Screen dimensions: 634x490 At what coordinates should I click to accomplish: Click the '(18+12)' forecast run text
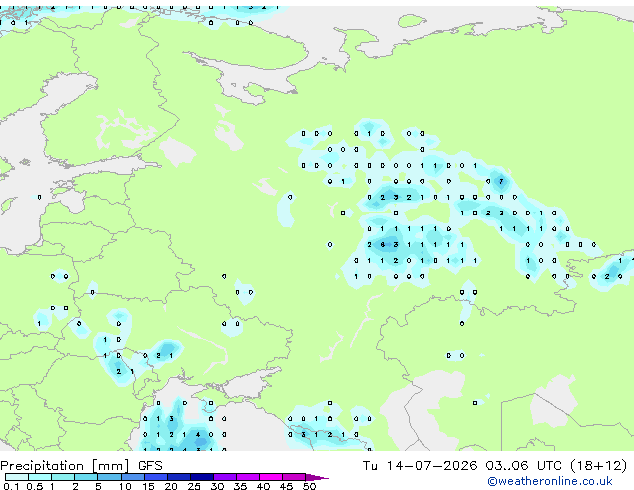point(598,466)
